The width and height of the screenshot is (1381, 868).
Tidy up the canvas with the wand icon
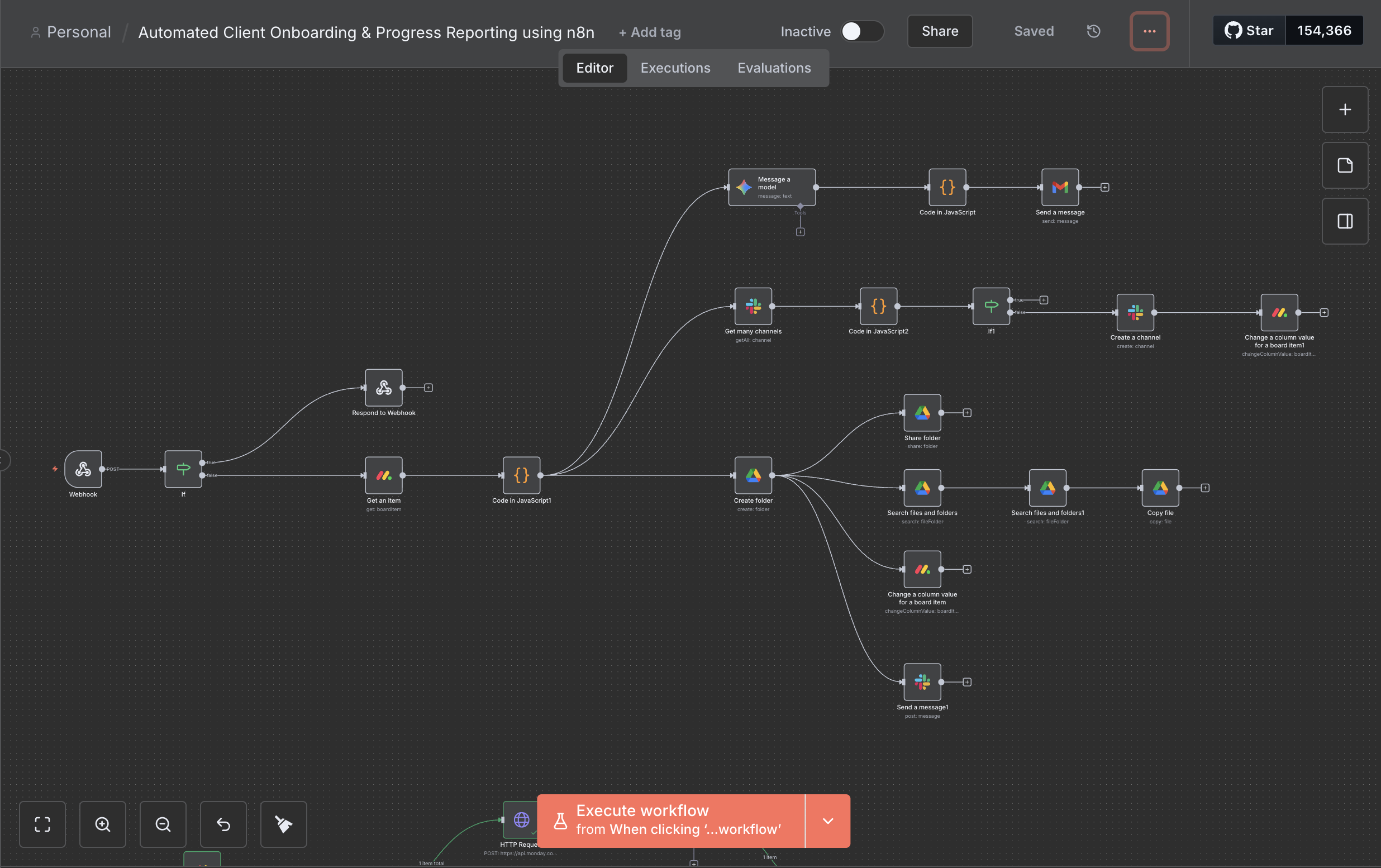point(283,824)
